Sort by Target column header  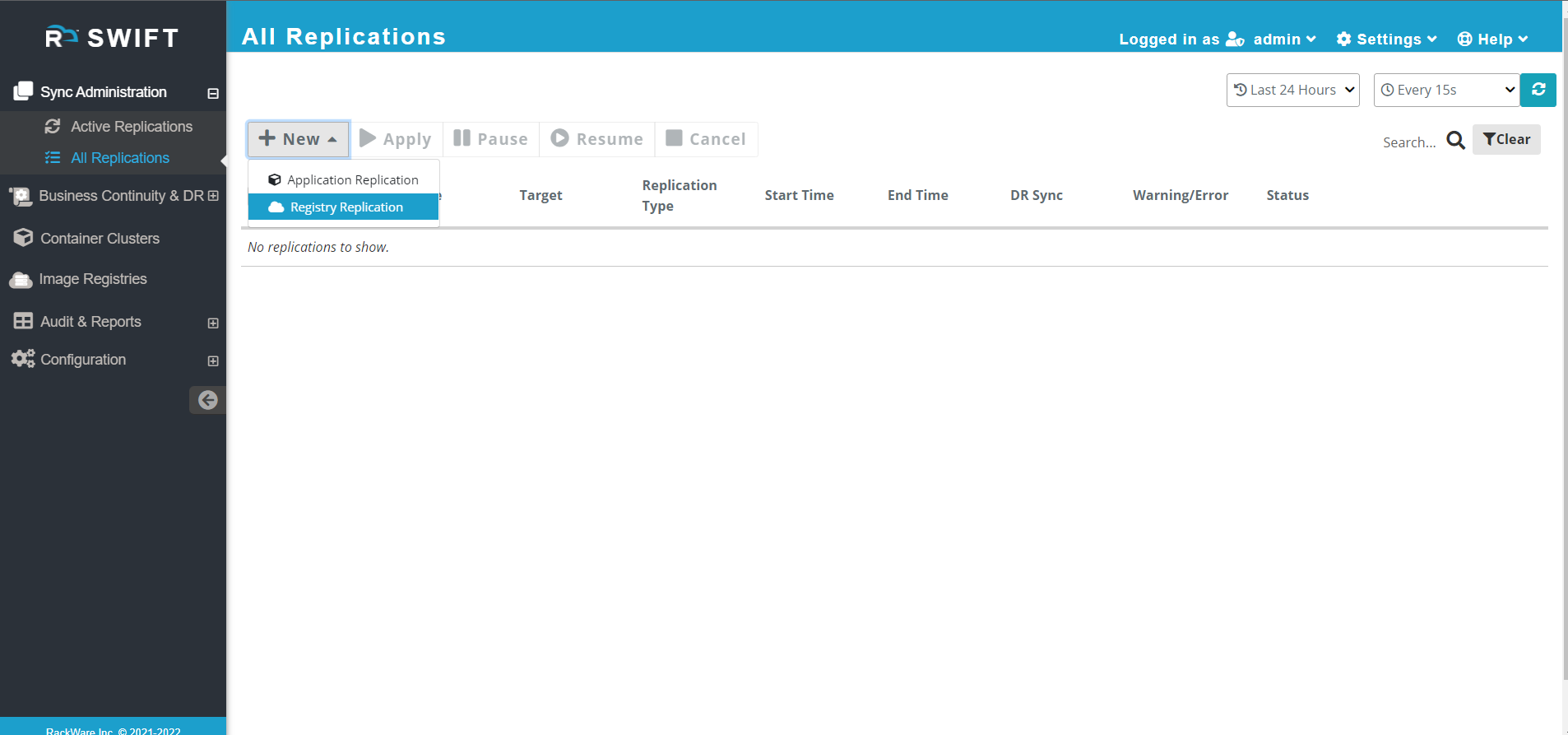(x=540, y=195)
